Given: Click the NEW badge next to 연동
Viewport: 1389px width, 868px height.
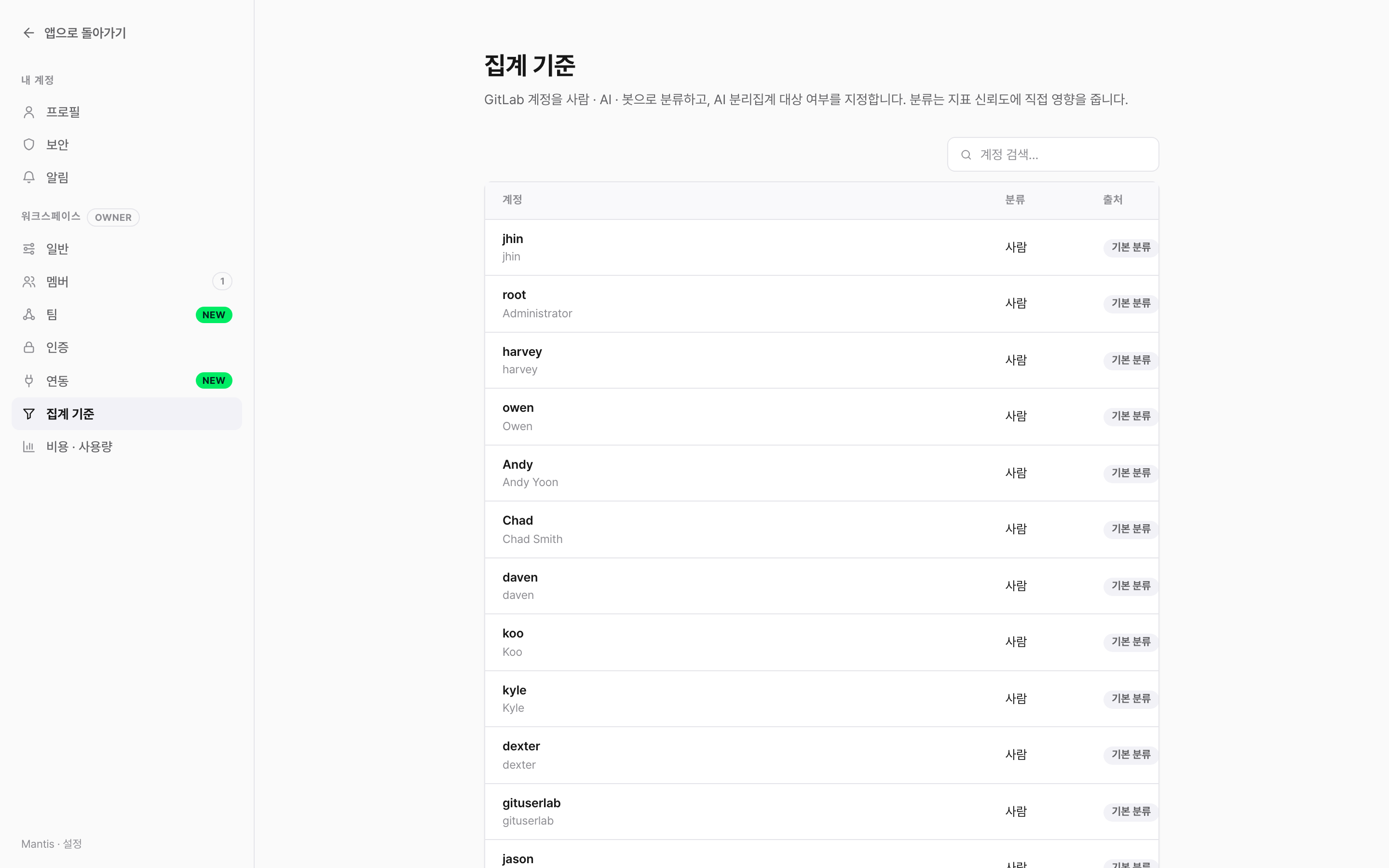Looking at the screenshot, I should click(x=214, y=380).
